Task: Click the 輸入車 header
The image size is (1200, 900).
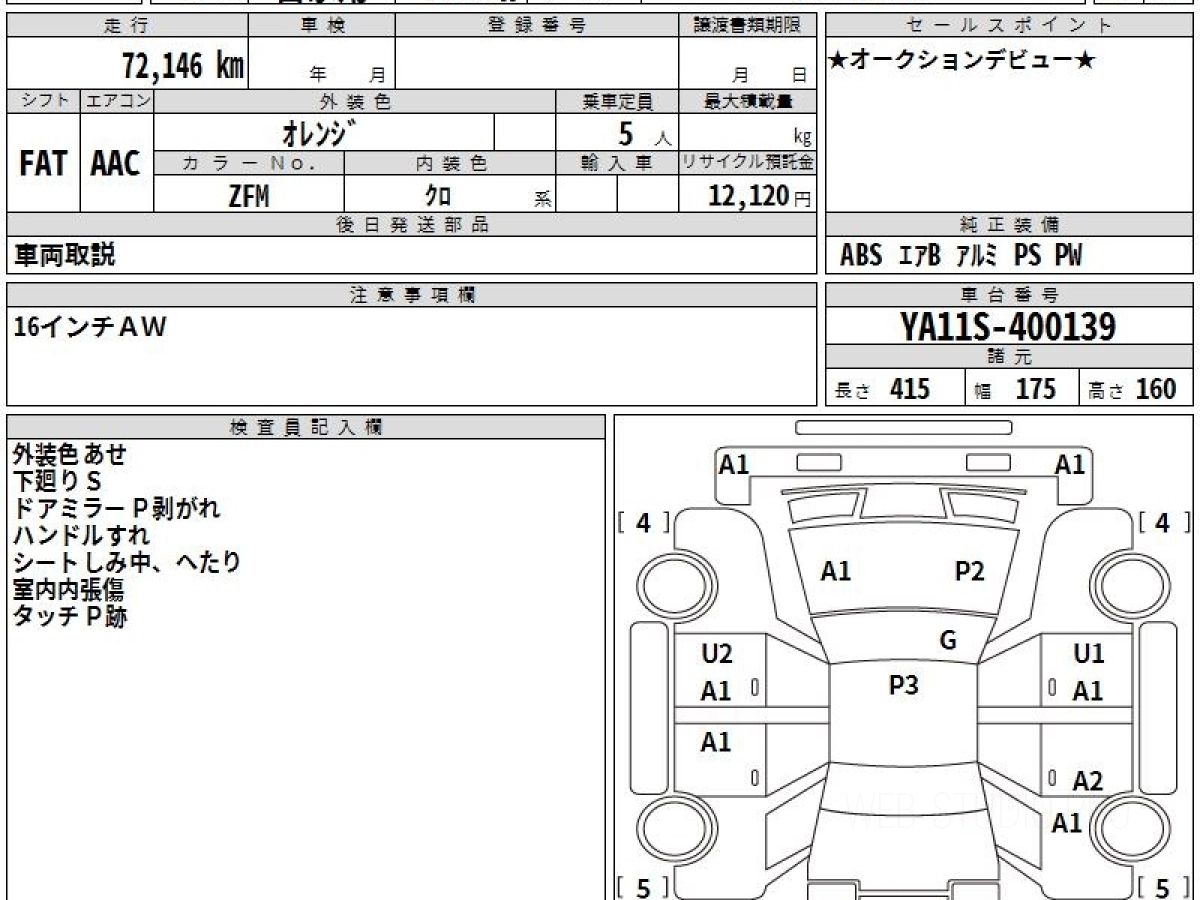Action: point(617,163)
